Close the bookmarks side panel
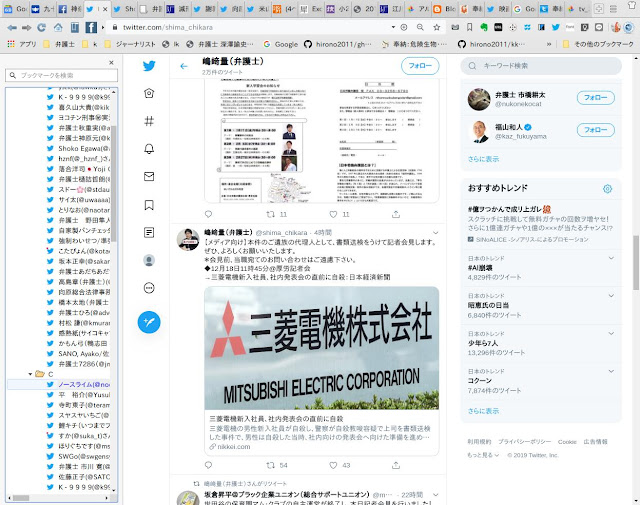 111,62
